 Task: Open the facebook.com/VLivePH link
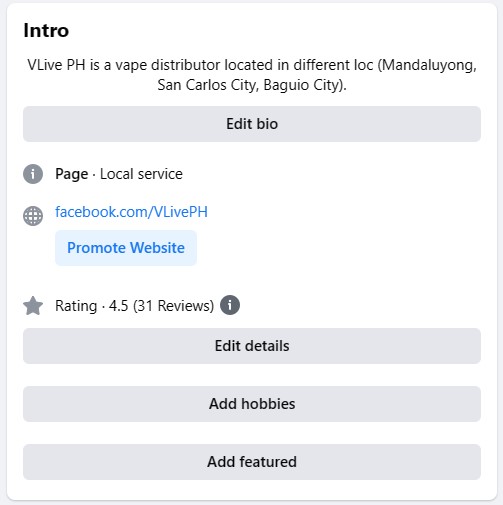tap(131, 212)
